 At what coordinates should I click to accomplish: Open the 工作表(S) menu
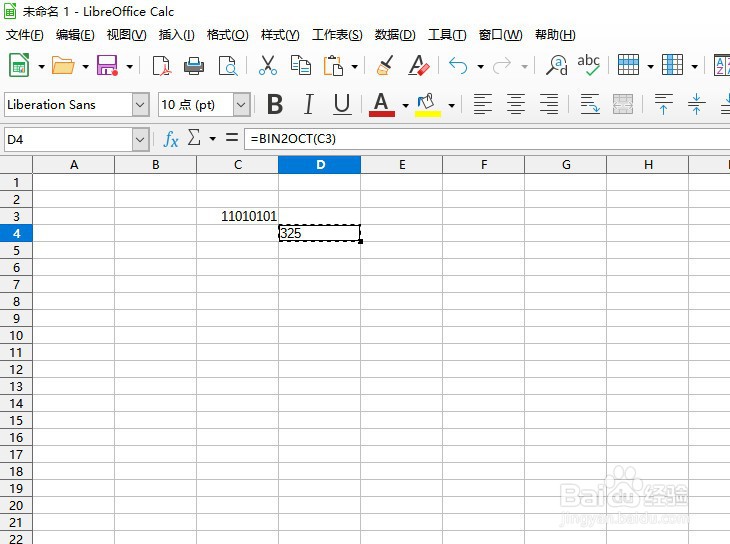click(337, 34)
